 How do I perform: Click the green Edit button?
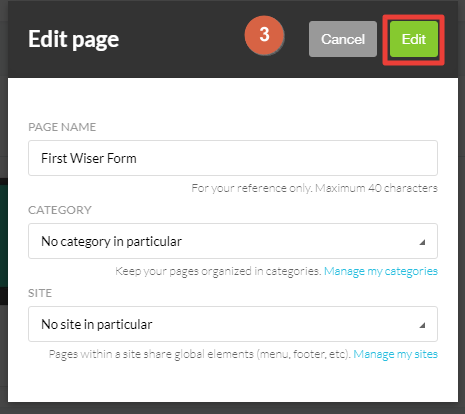click(414, 39)
